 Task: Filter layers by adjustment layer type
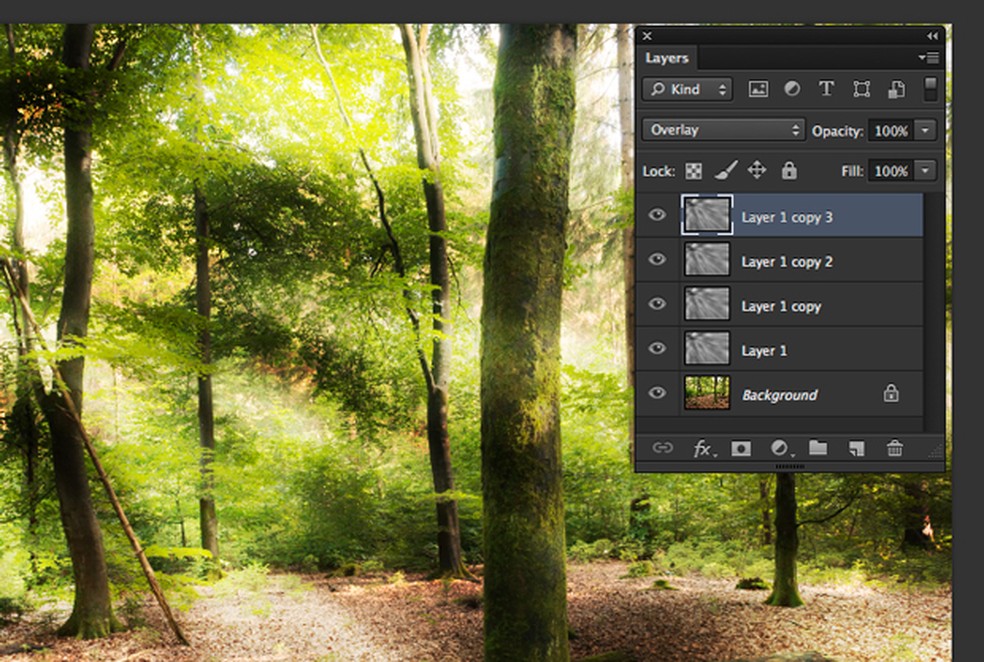point(792,89)
